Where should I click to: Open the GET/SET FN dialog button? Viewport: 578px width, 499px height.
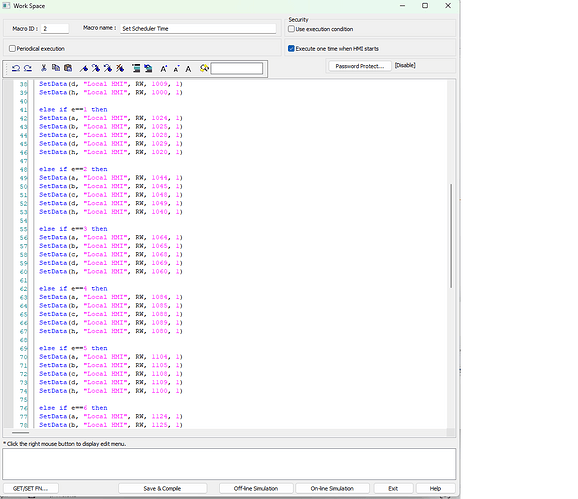pyautogui.click(x=30, y=488)
